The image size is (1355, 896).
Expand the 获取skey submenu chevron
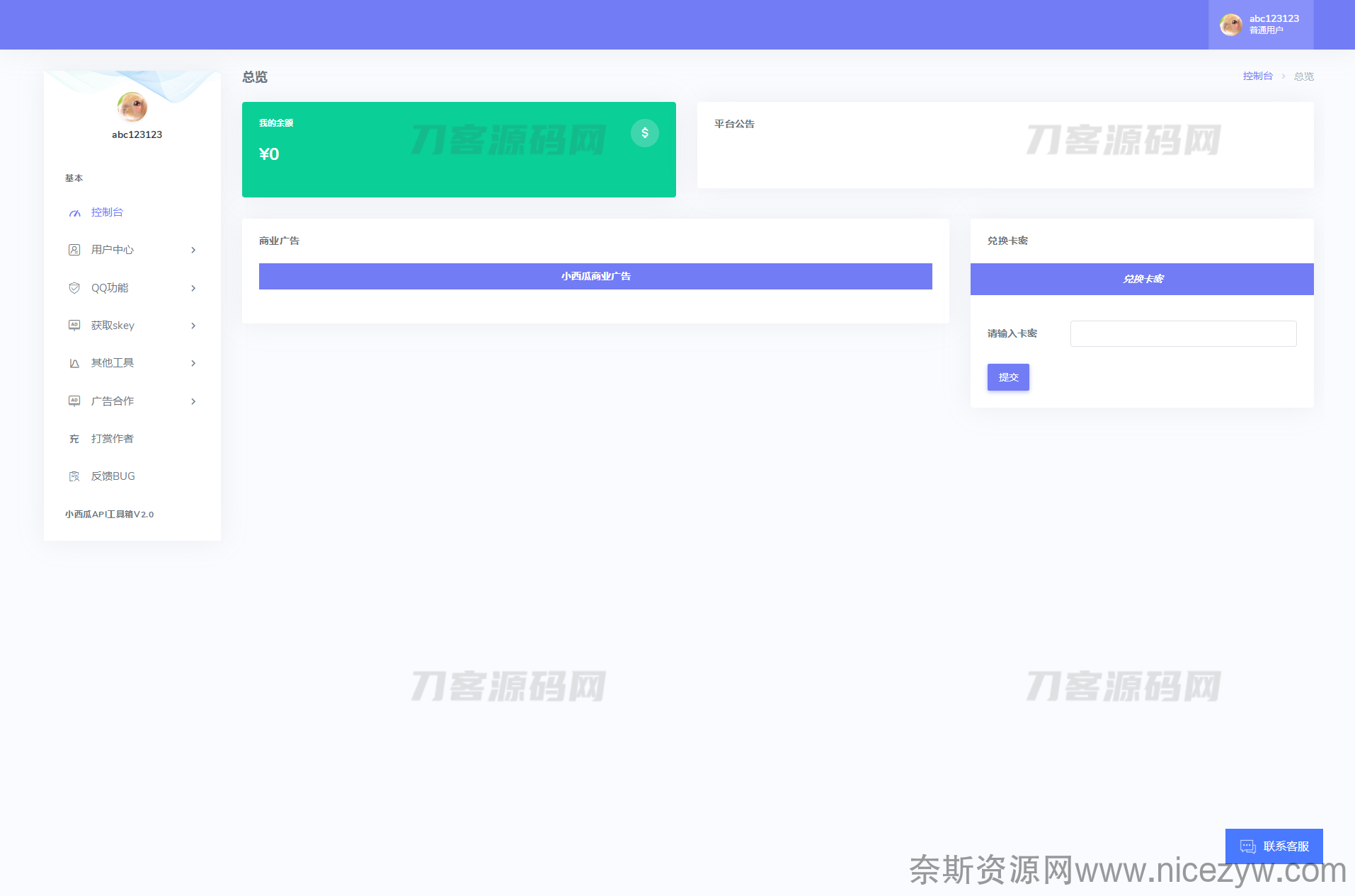click(x=193, y=326)
